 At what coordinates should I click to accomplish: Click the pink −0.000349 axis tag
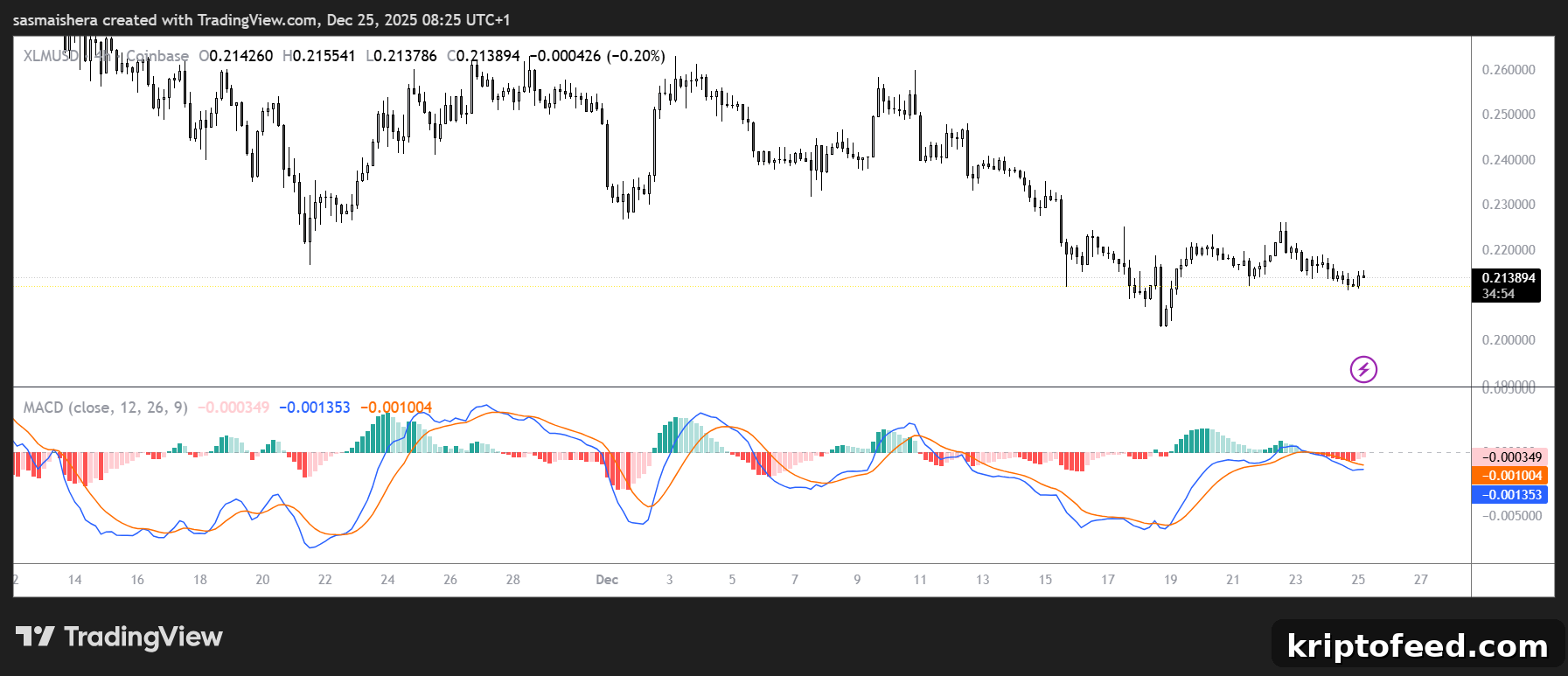coord(1510,456)
